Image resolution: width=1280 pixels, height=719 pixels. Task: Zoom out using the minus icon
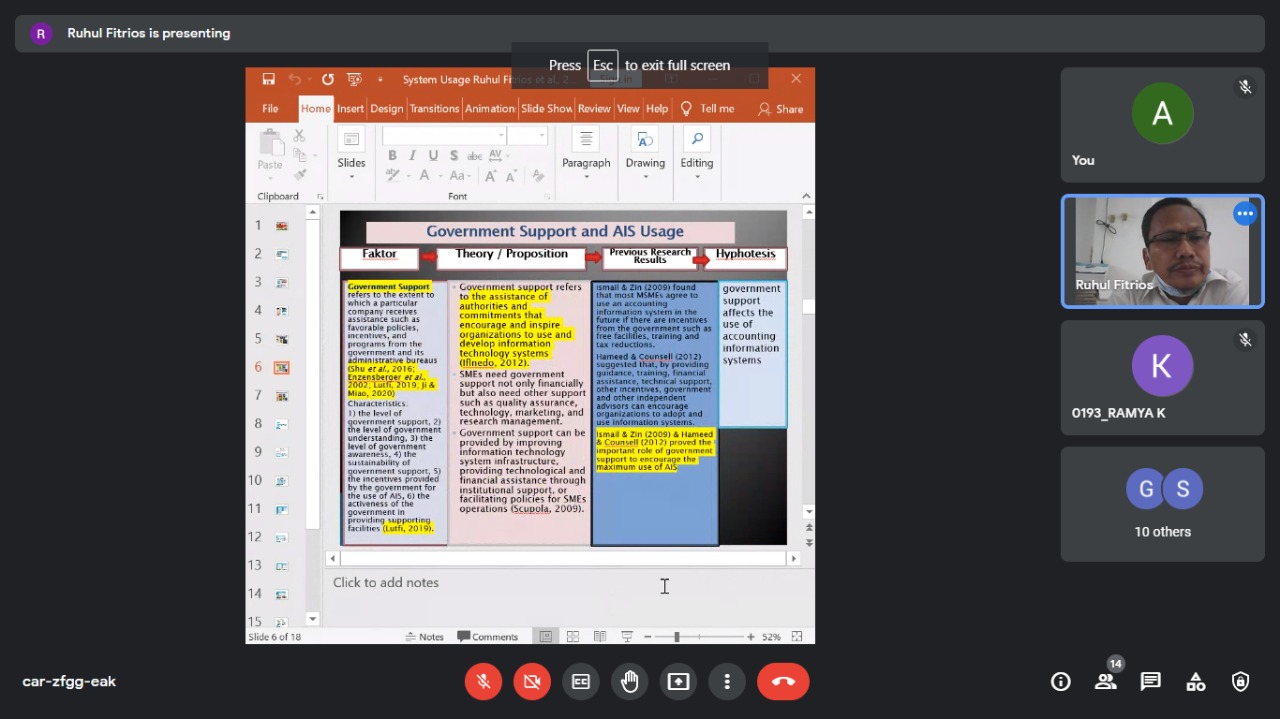click(648, 637)
